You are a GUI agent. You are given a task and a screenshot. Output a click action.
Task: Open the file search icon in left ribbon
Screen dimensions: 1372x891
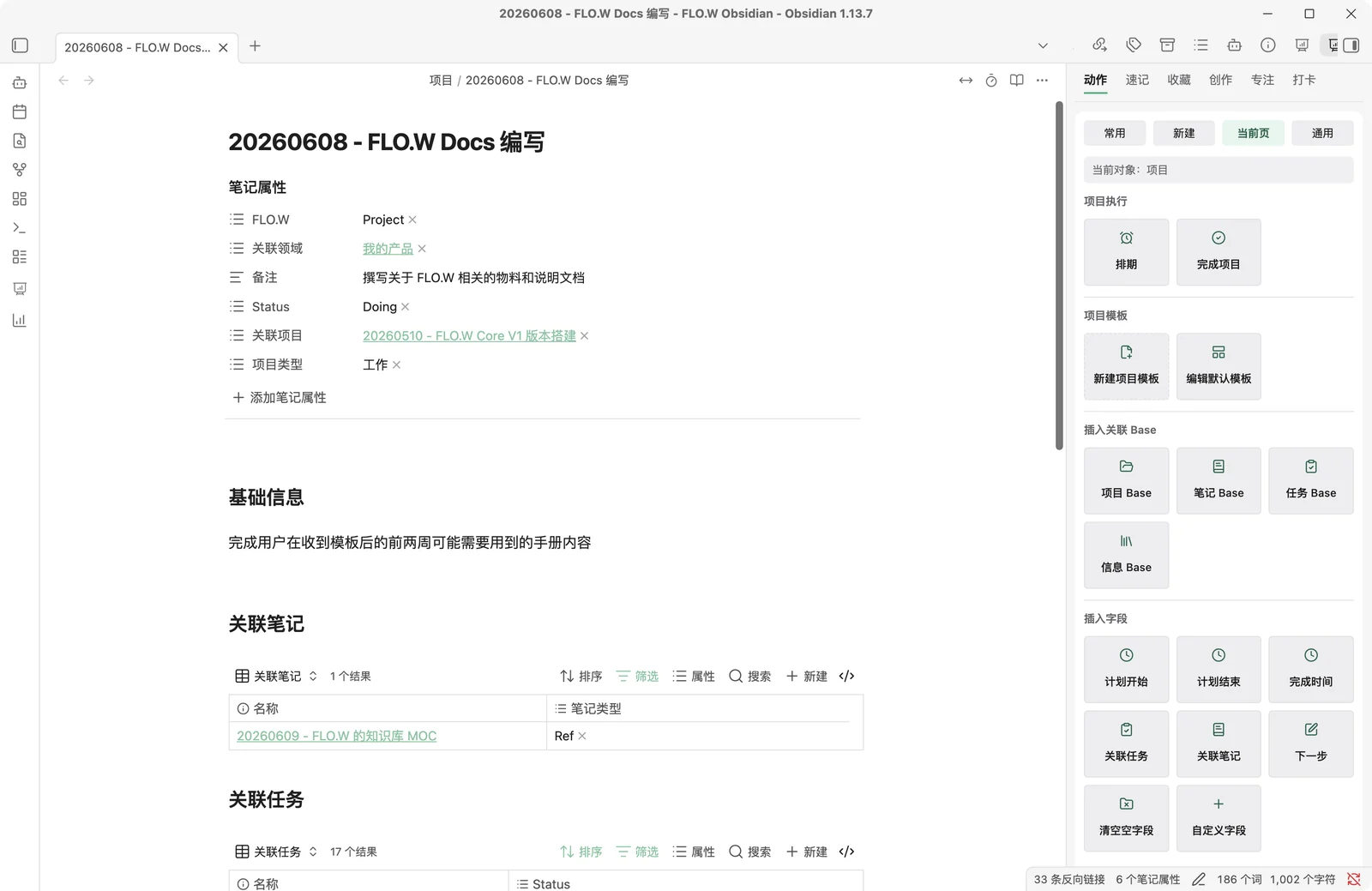[20, 141]
